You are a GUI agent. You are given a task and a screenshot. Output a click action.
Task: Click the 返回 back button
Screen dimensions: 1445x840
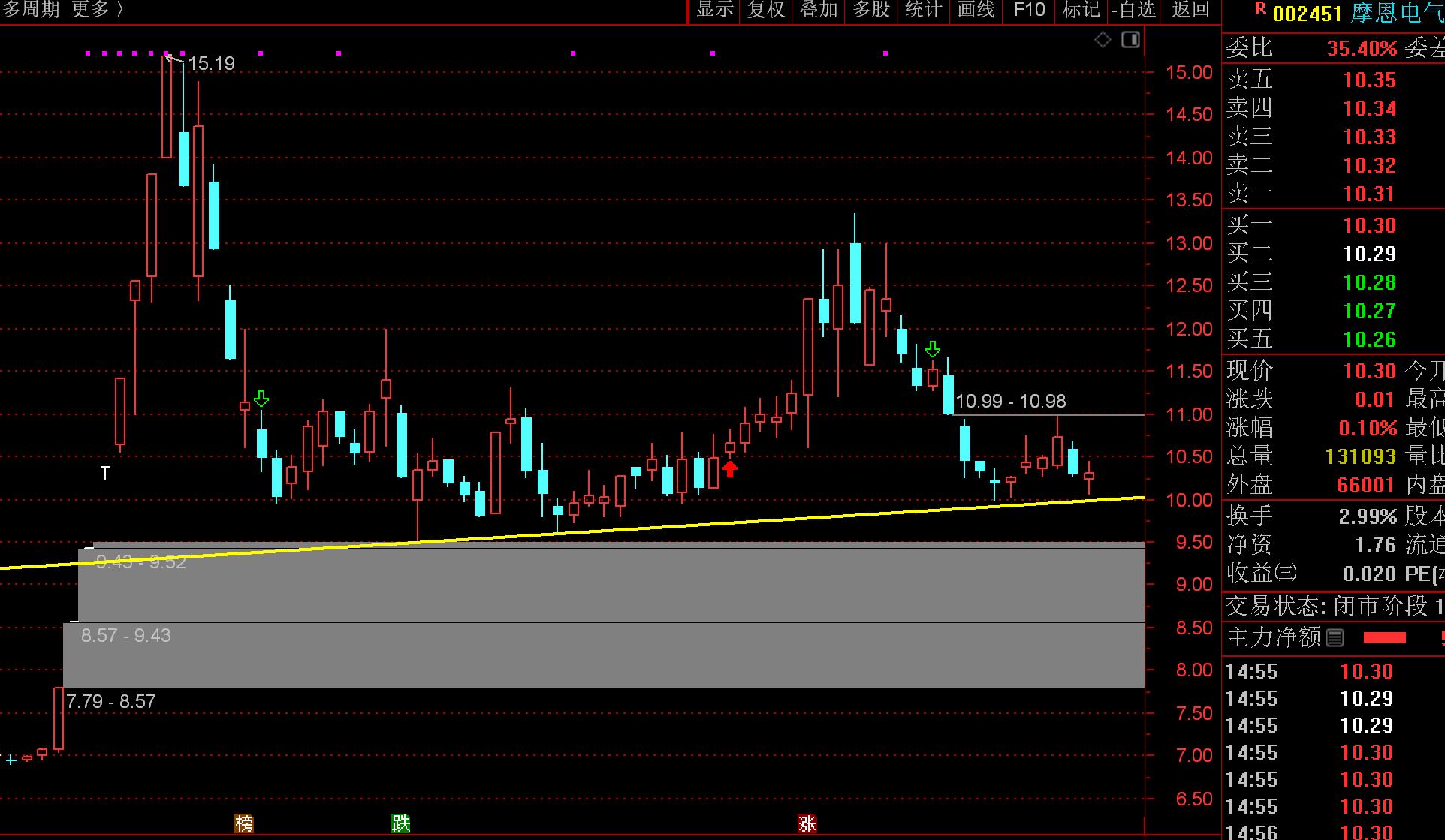(x=1191, y=10)
